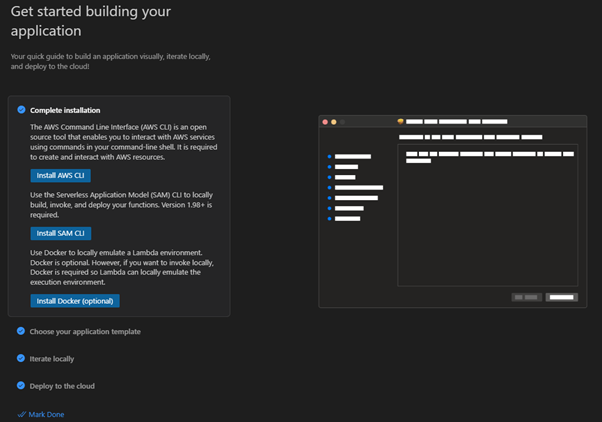Screen dimensions: 602x422
Task: Expand the Choose your application template step
Action: coord(85,331)
